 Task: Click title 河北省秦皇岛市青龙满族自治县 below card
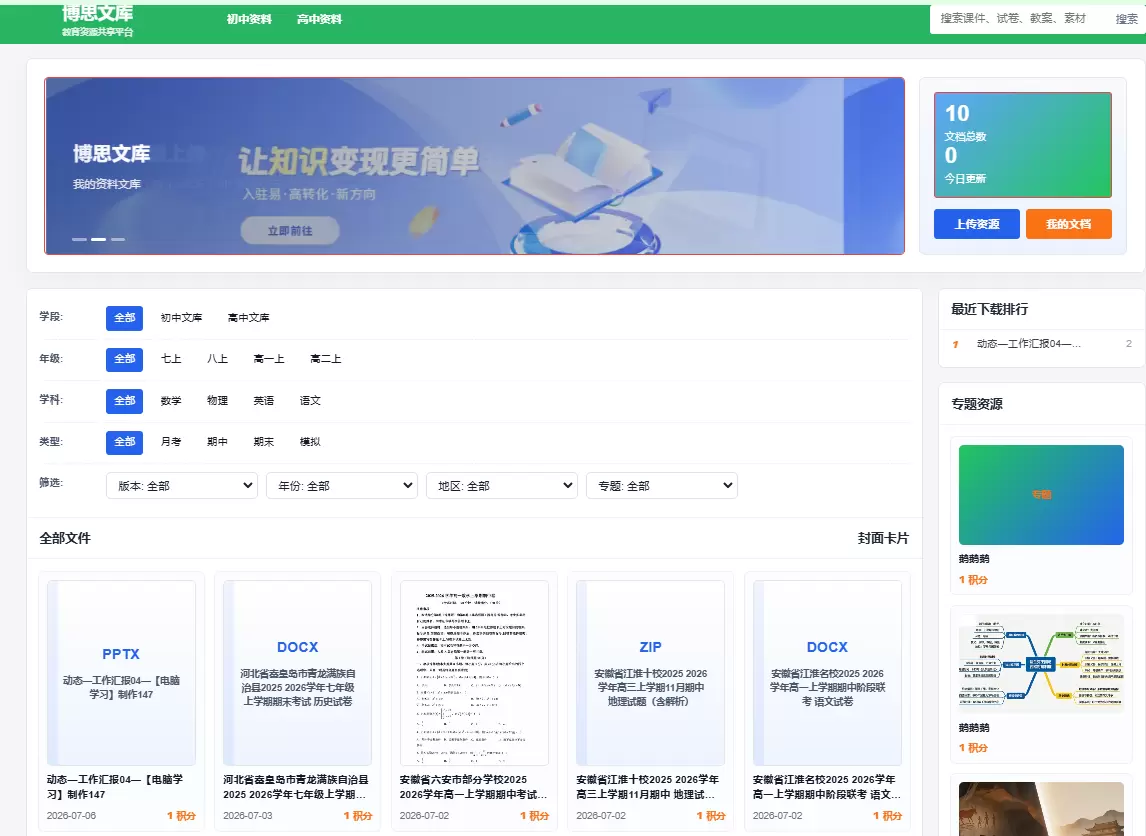pos(296,787)
